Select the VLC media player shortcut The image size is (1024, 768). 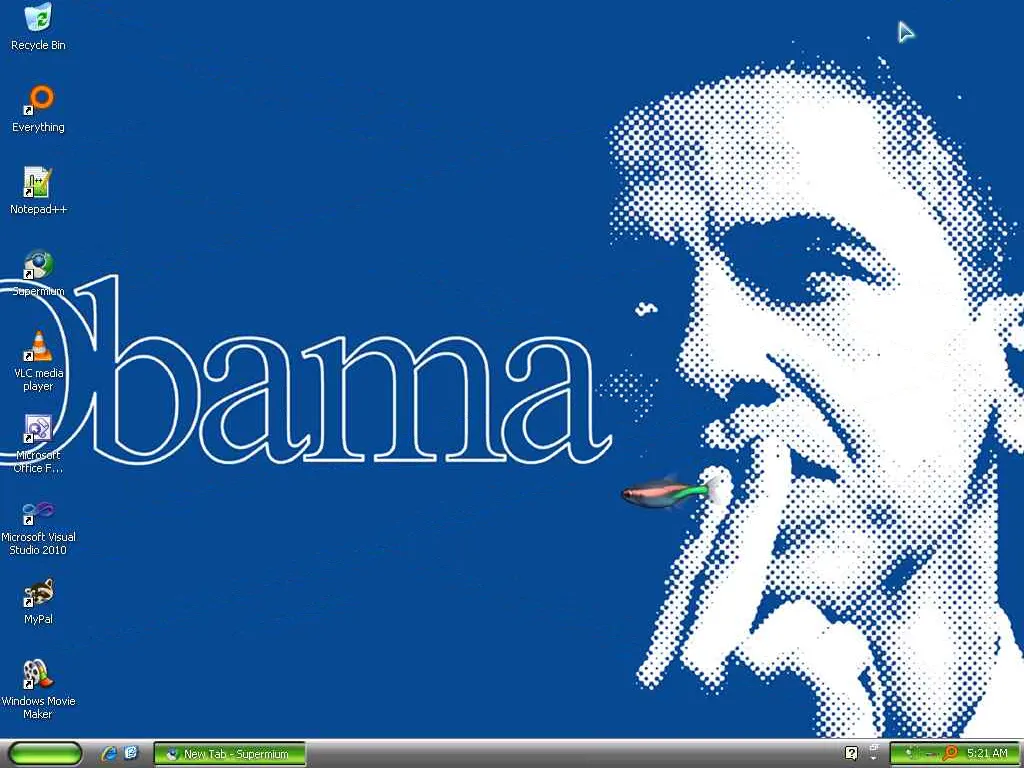click(38, 361)
